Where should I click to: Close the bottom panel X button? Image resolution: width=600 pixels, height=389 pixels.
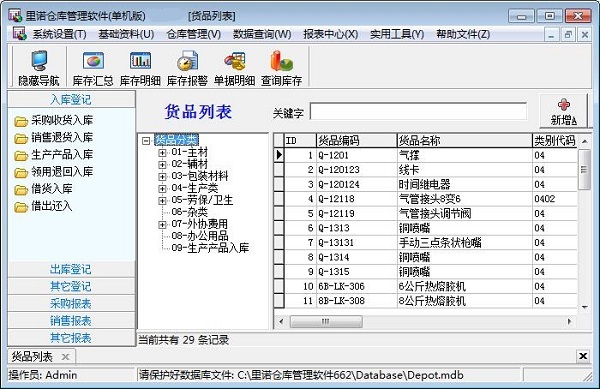(583, 356)
